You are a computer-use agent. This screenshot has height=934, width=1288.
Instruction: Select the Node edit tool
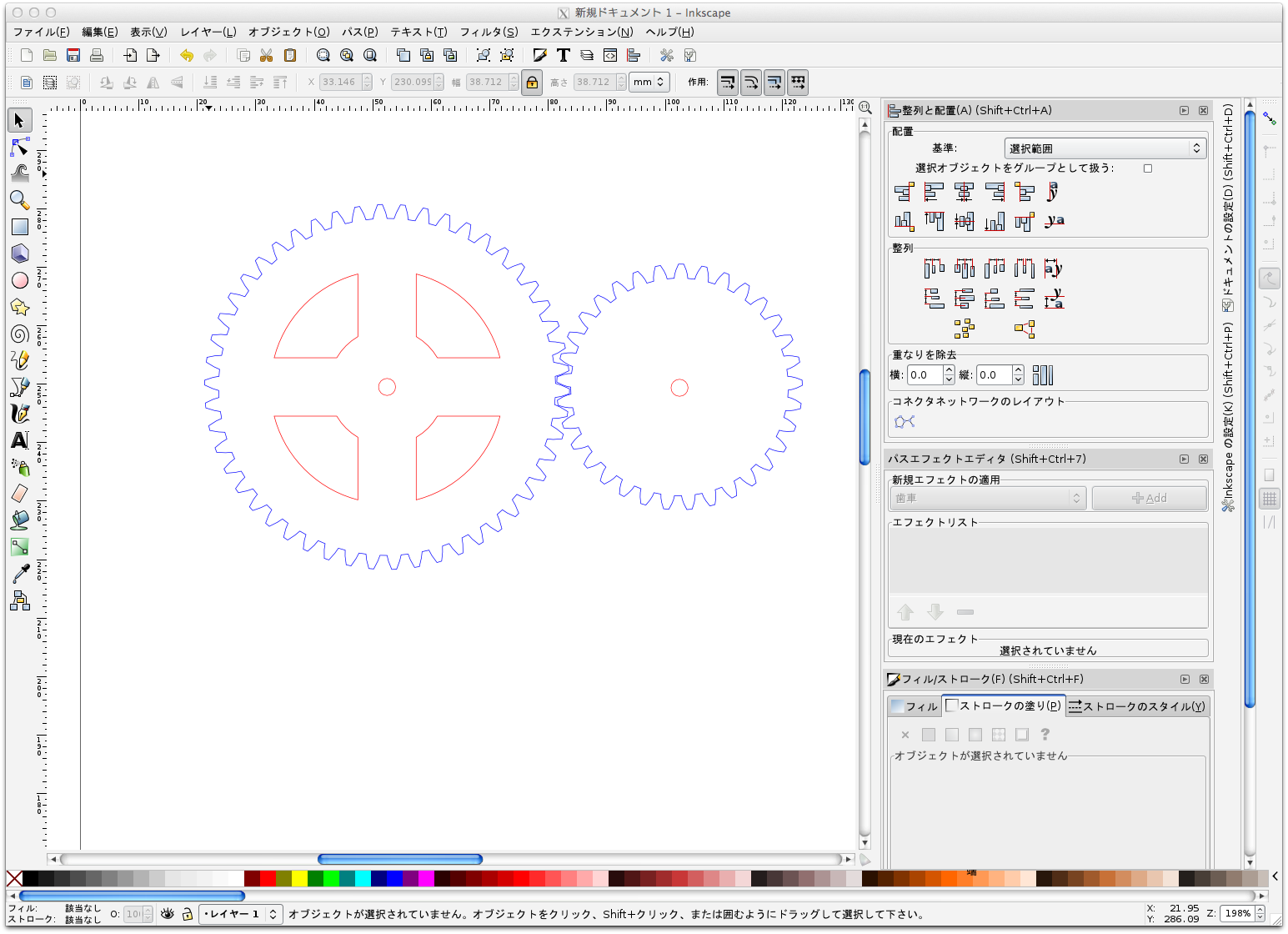[x=20, y=148]
